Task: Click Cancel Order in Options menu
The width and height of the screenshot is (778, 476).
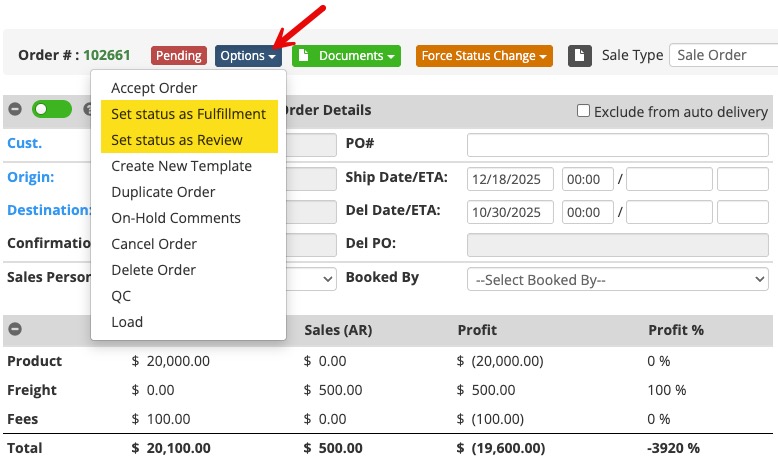Action: click(154, 244)
